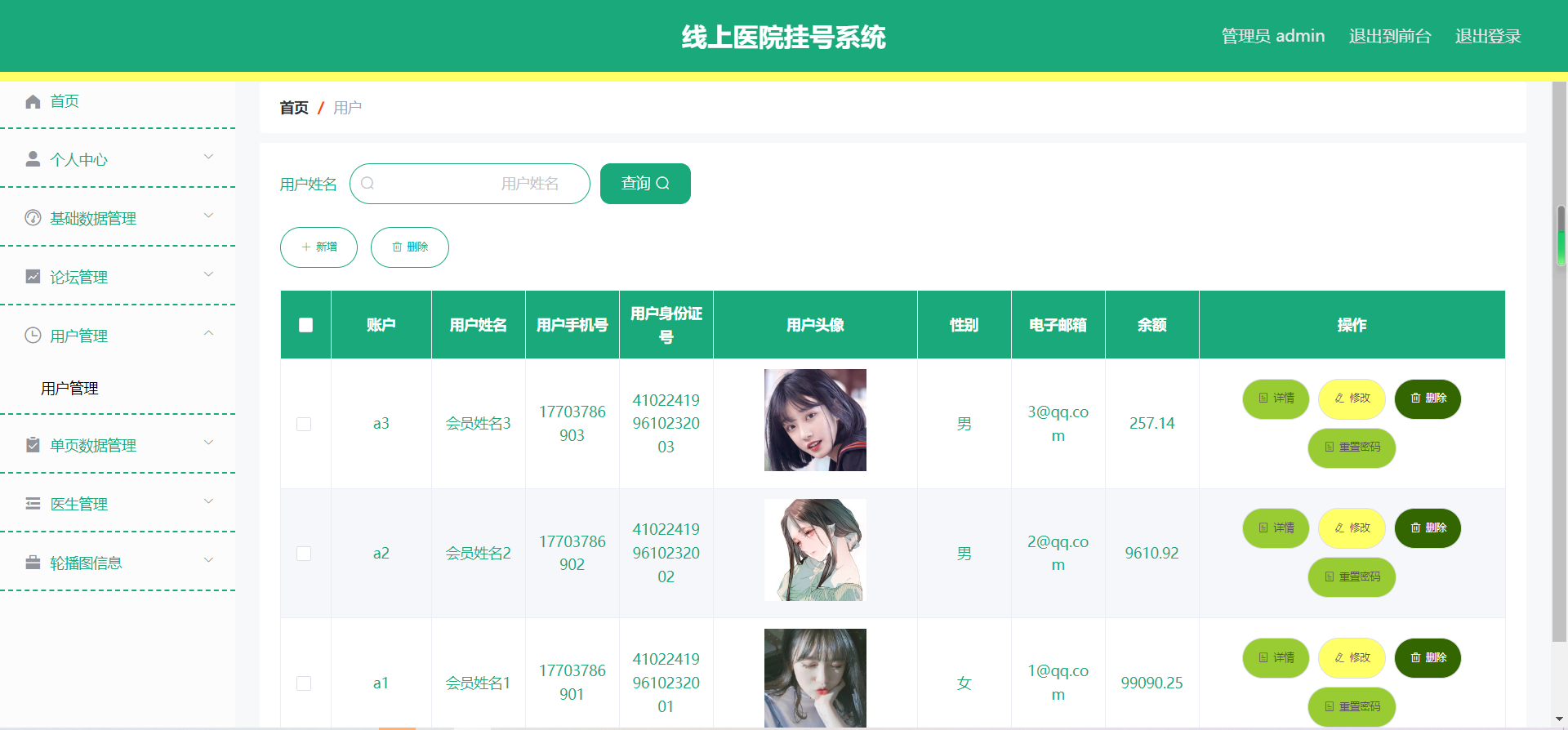Edit user a3 with 修改
The width and height of the screenshot is (1568, 730).
click(x=1352, y=398)
